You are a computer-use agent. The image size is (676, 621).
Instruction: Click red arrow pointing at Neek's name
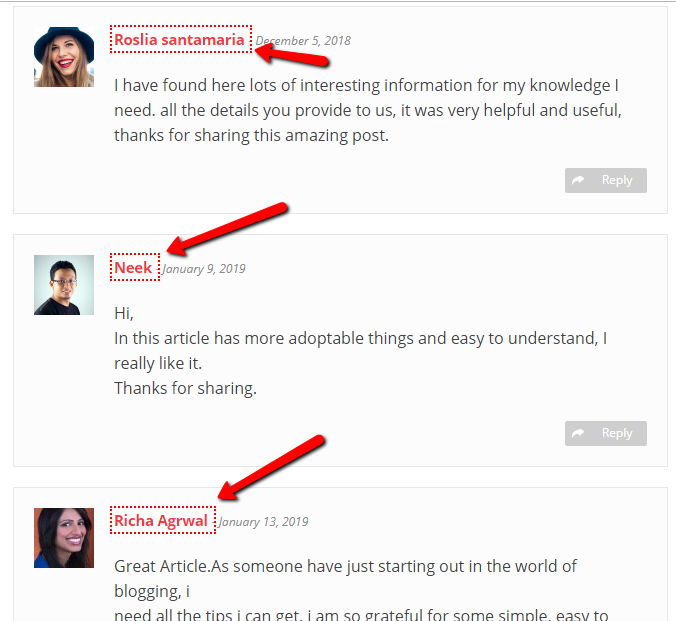point(227,229)
